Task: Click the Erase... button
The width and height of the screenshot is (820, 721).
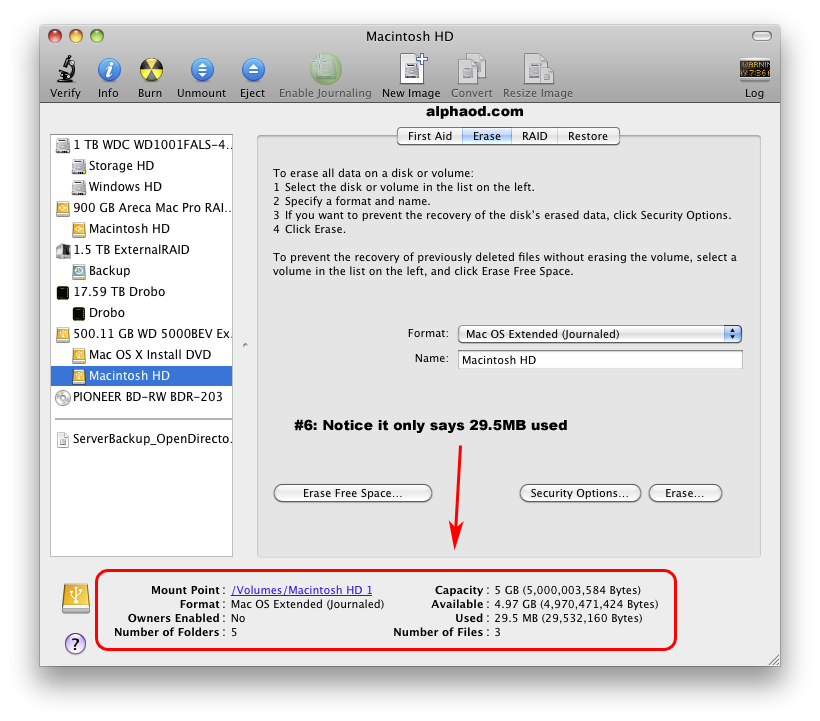Action: [685, 493]
